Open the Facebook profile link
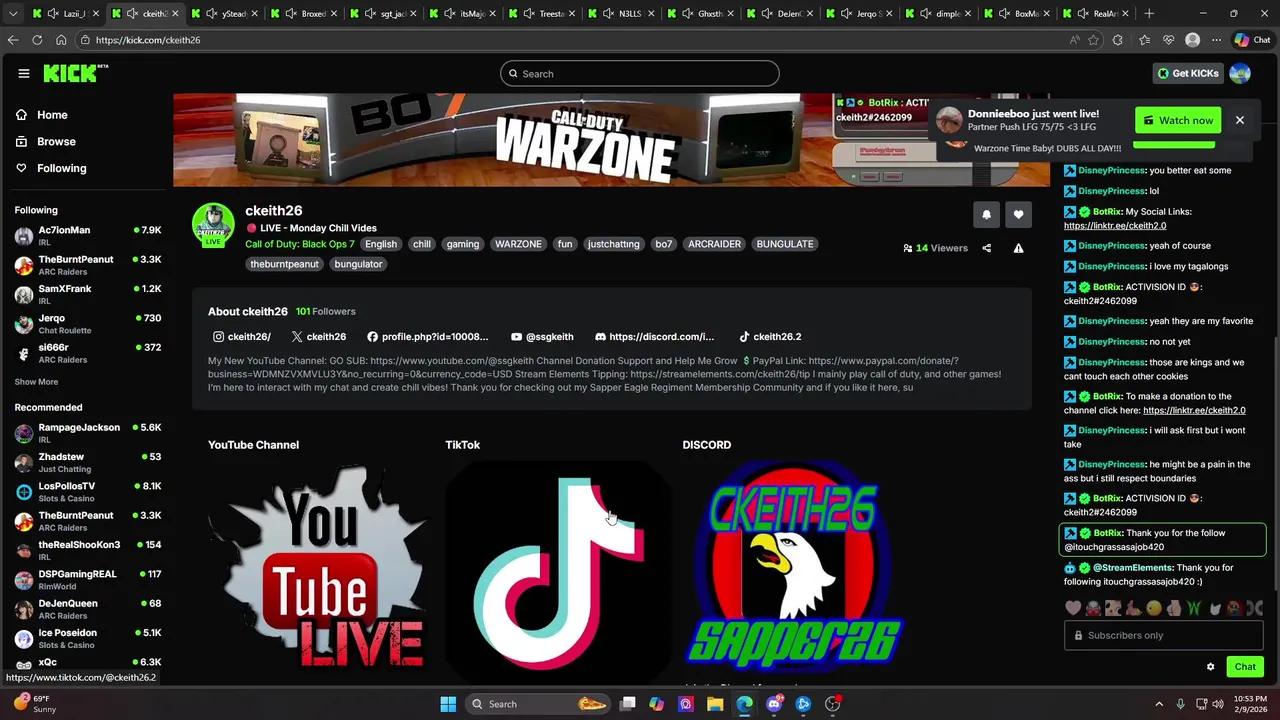 (x=427, y=337)
